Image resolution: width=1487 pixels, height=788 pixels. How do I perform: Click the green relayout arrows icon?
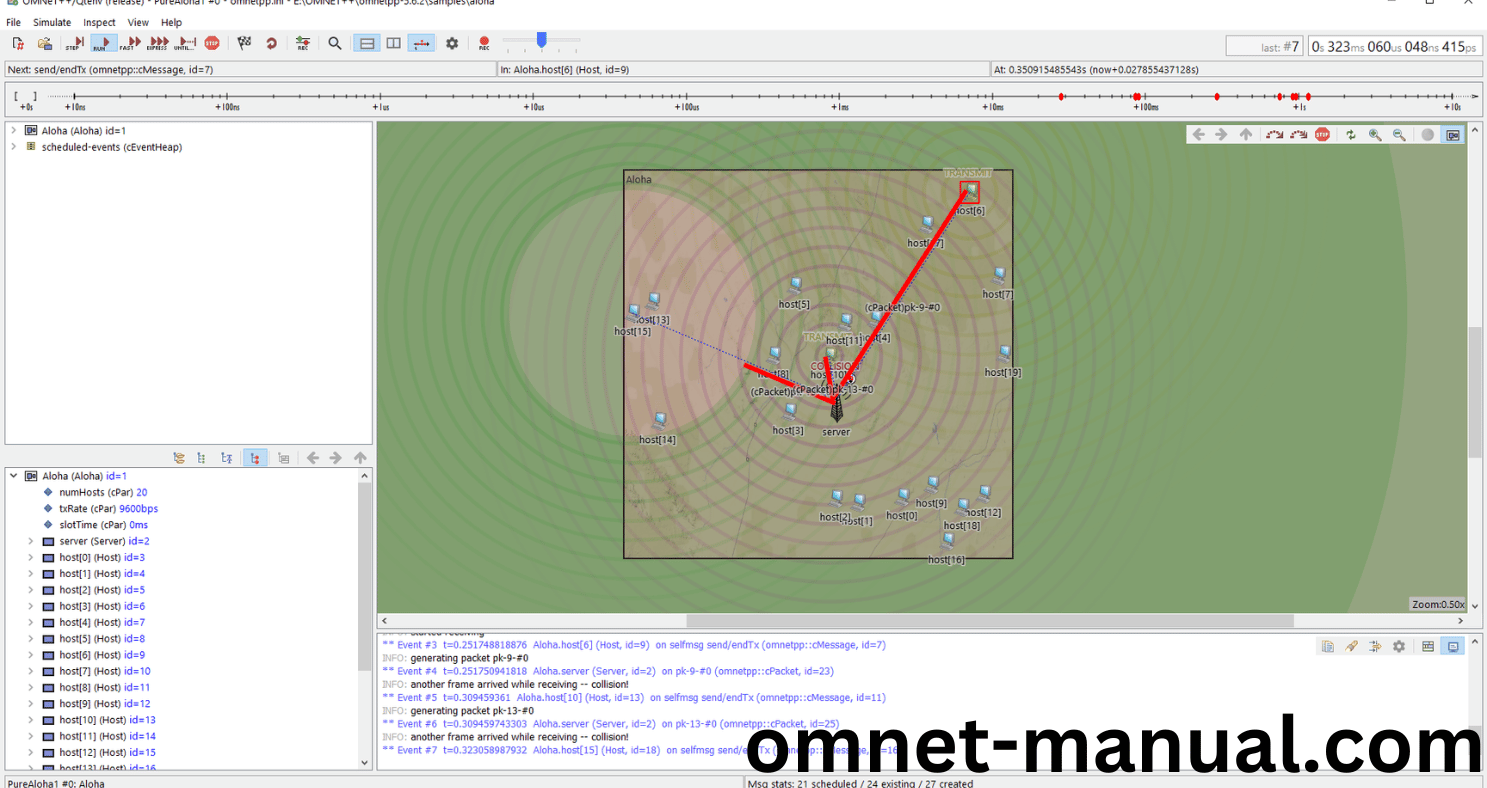(x=1351, y=134)
